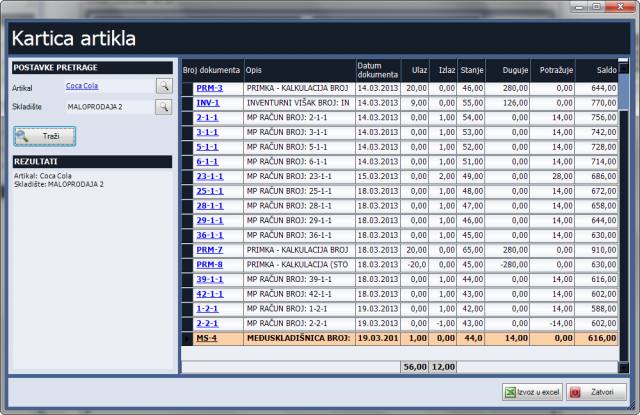Open the Coca Cola article link
Image resolution: width=640 pixels, height=415 pixels.
82,87
